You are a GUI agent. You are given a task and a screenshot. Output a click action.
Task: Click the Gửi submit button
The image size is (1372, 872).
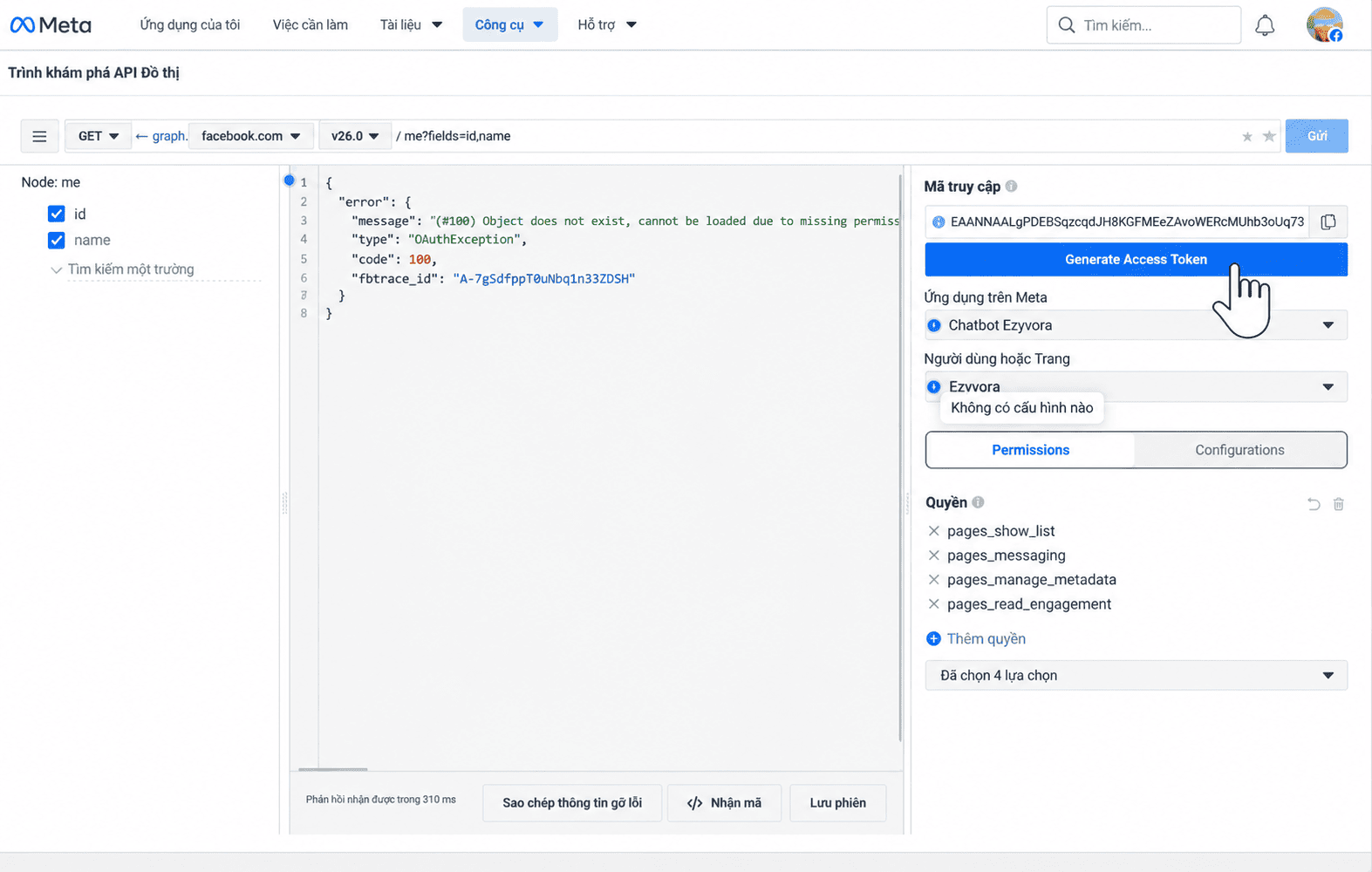(1316, 136)
